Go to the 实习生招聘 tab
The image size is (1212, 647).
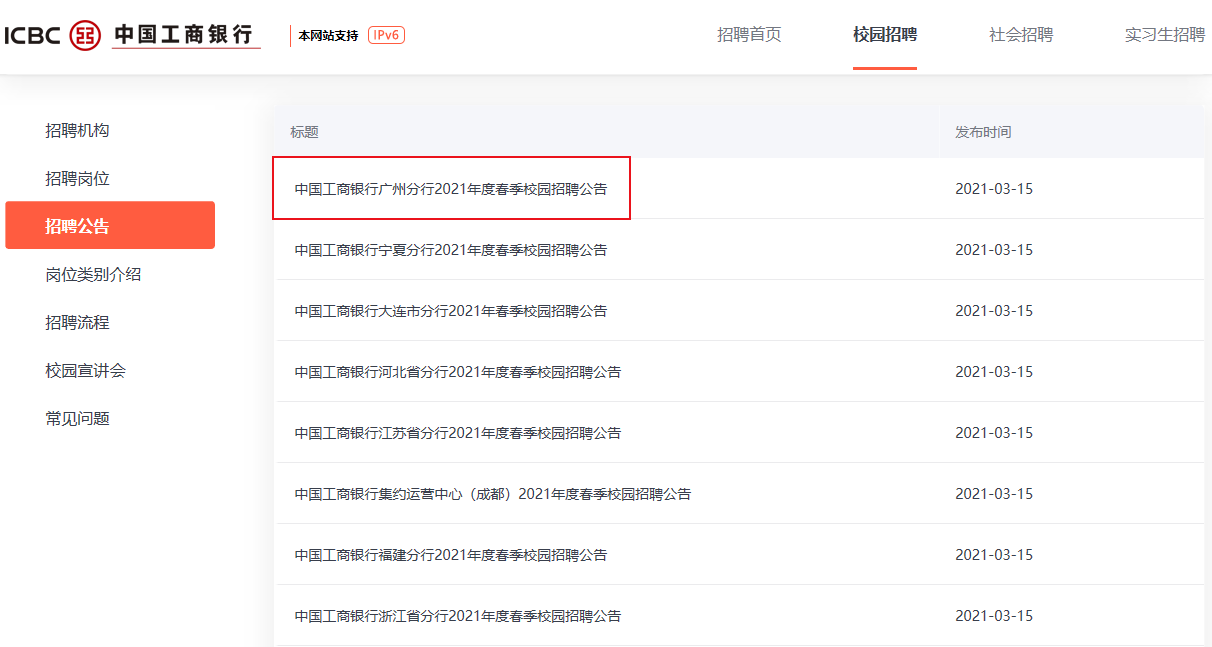point(1165,35)
